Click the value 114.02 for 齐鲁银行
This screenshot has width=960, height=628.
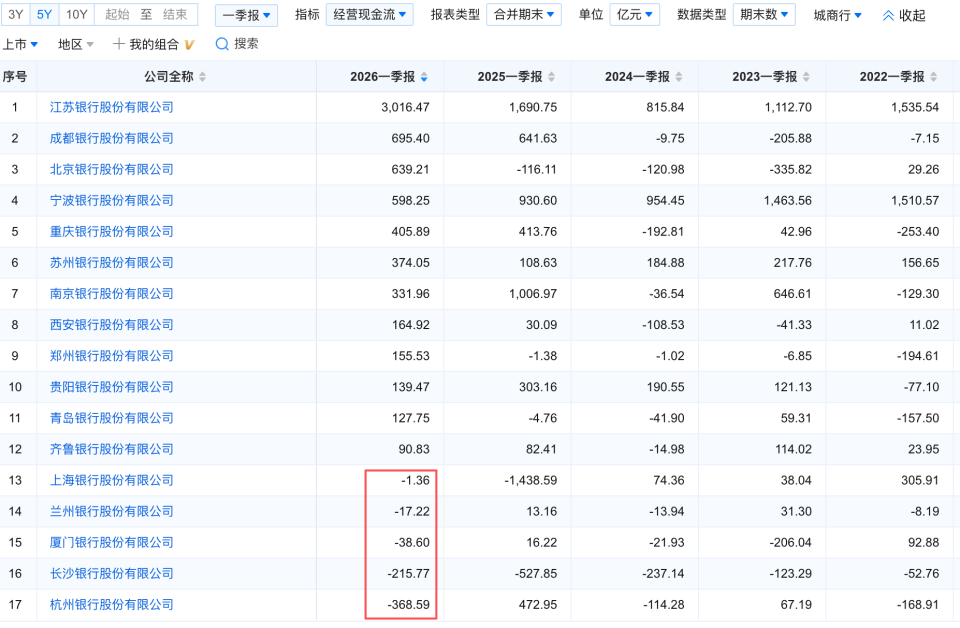coord(793,449)
